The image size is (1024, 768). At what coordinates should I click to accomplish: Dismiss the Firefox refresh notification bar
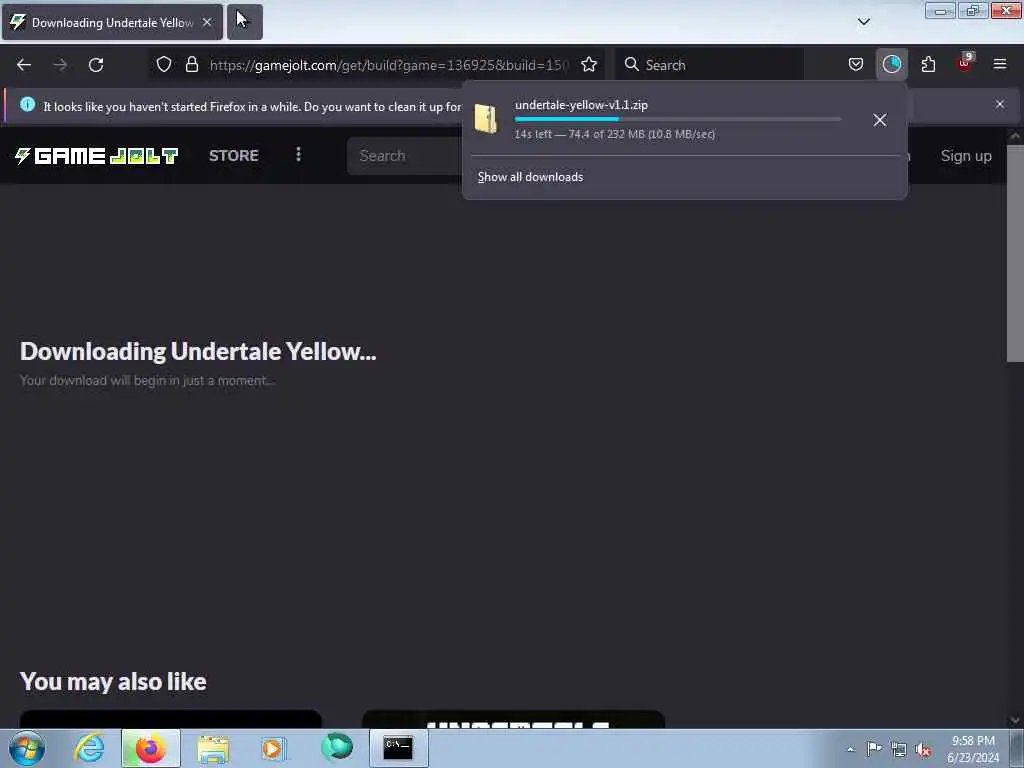click(x=1000, y=104)
